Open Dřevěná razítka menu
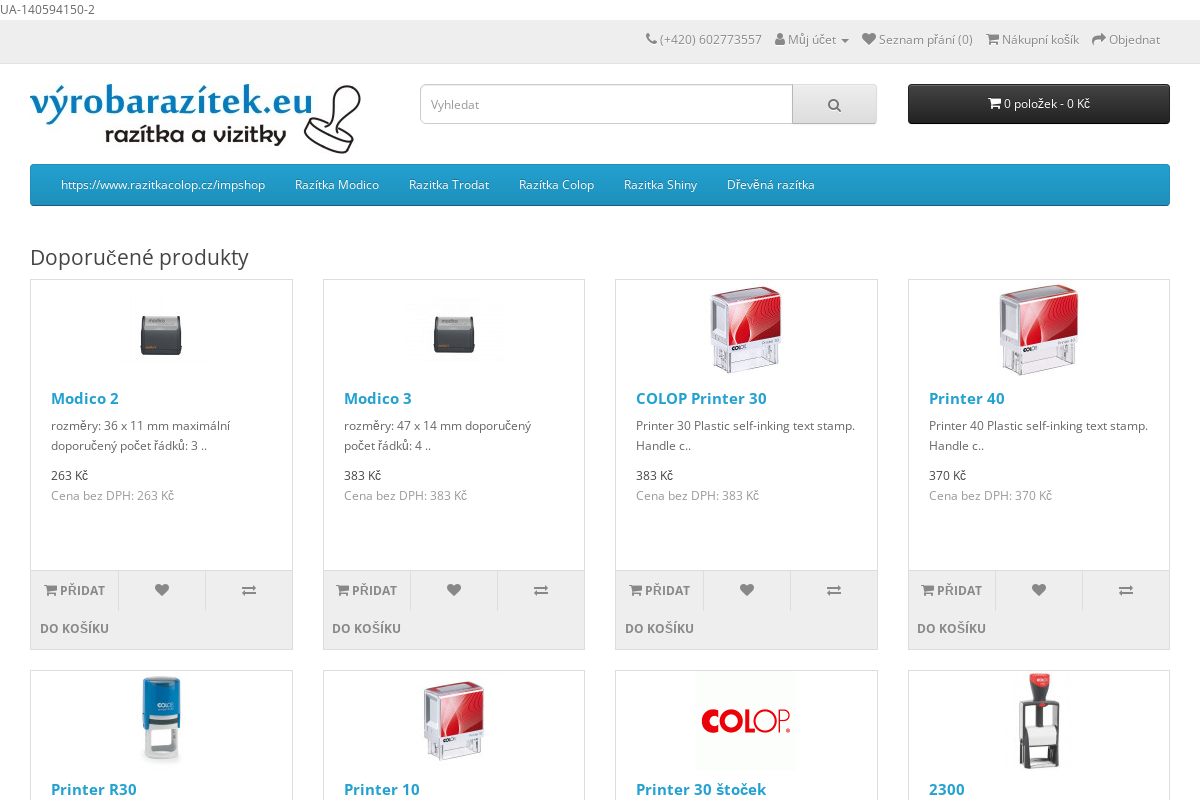This screenshot has height=800, width=1200. pyautogui.click(x=771, y=185)
